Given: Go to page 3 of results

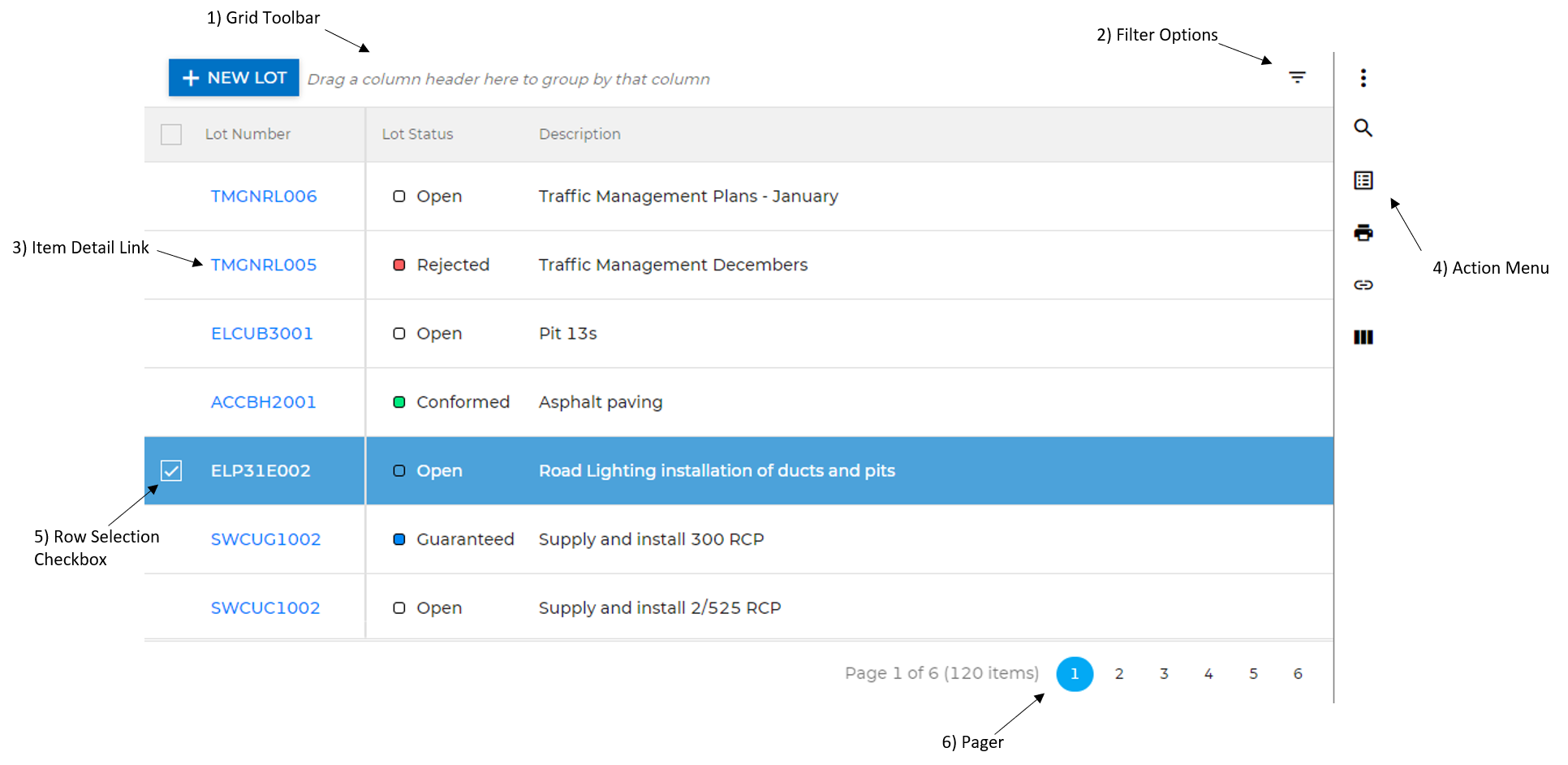Looking at the screenshot, I should tap(1164, 673).
